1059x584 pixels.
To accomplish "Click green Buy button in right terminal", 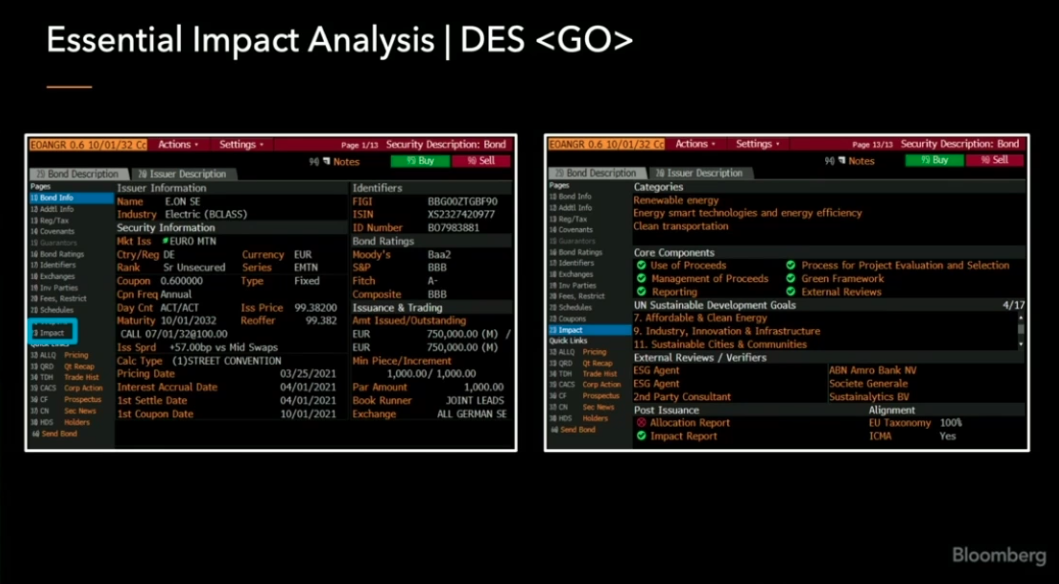I will (934, 161).
